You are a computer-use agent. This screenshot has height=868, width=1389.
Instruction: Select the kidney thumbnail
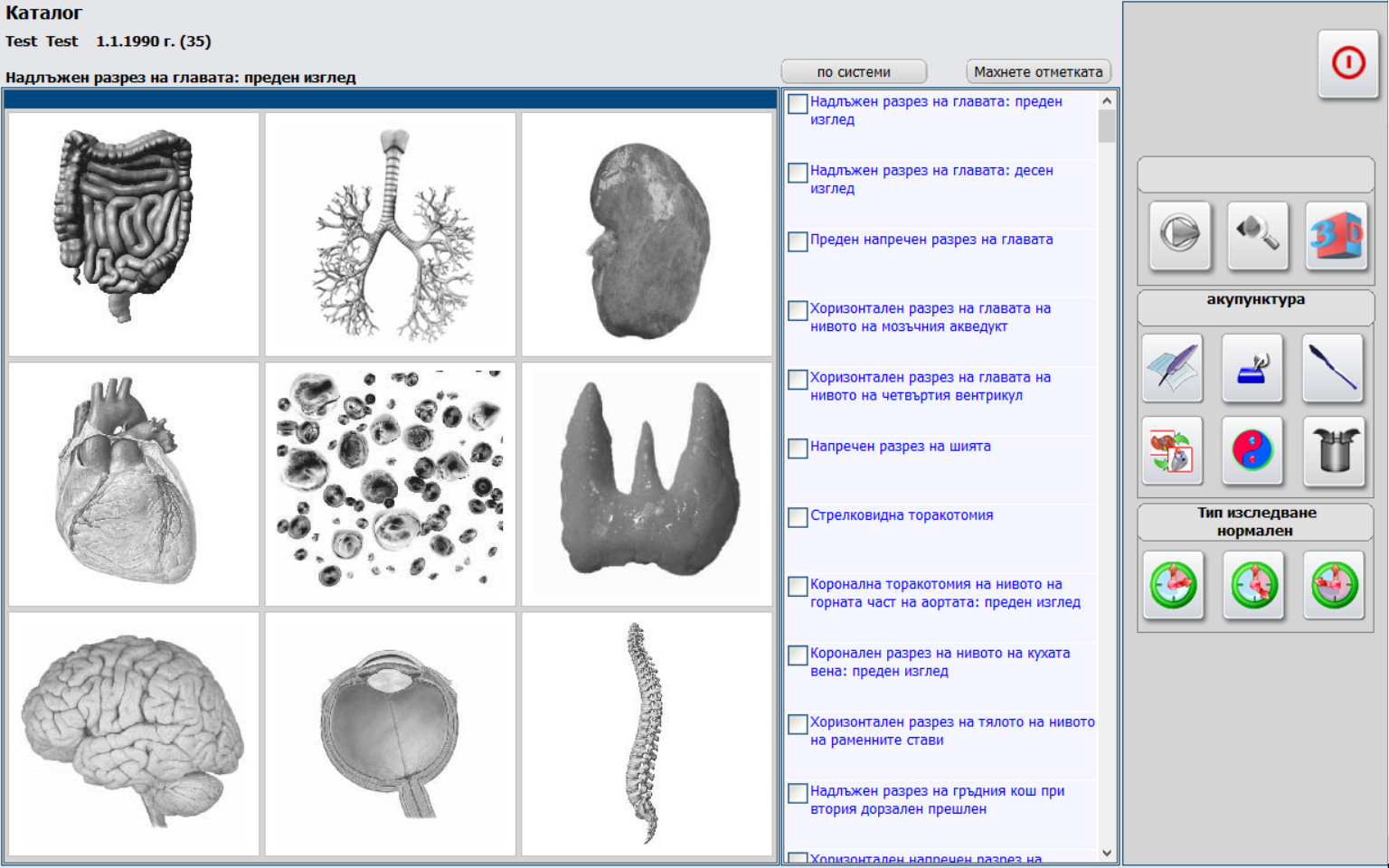647,234
